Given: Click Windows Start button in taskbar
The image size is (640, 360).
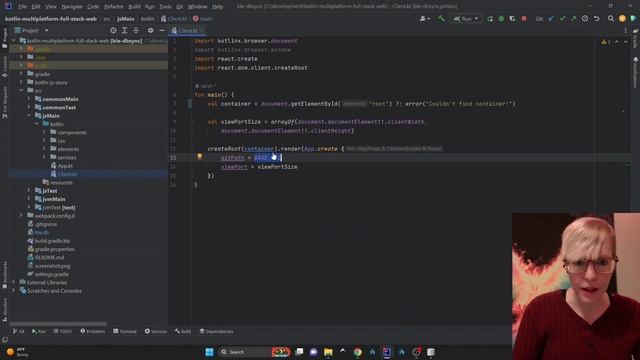Looking at the screenshot, I should coord(209,352).
